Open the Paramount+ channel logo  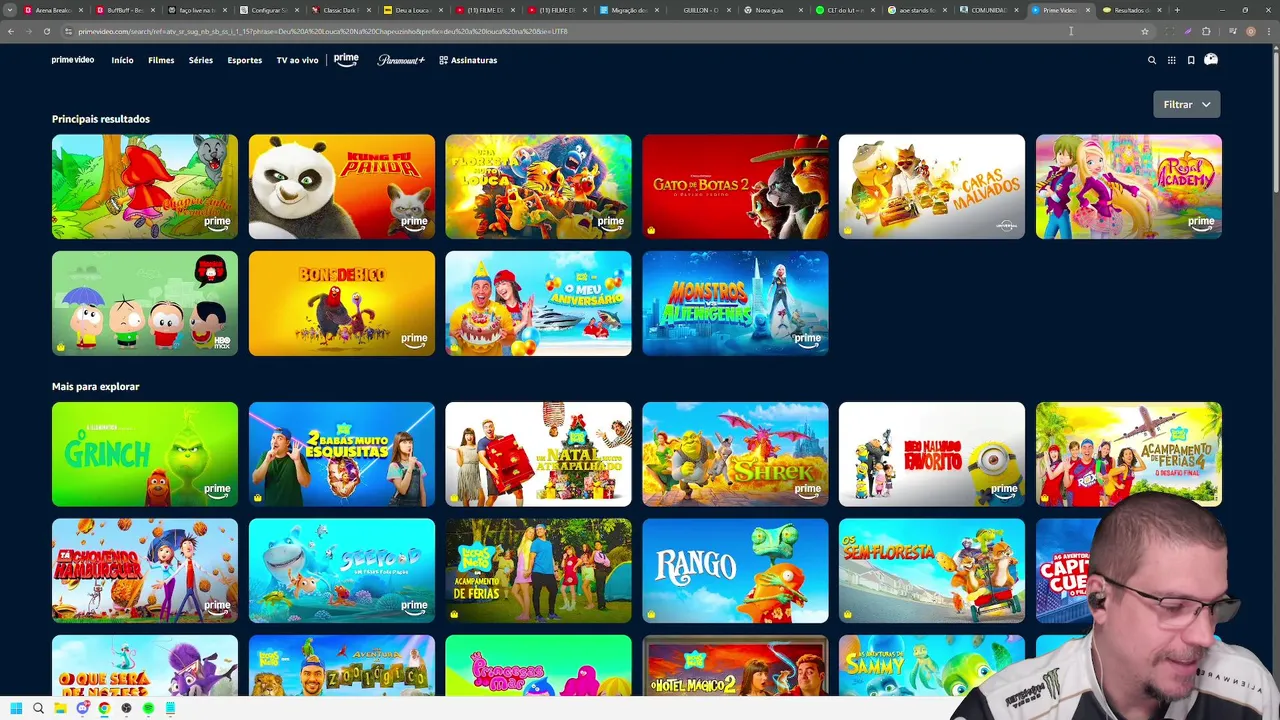pyautogui.click(x=401, y=60)
